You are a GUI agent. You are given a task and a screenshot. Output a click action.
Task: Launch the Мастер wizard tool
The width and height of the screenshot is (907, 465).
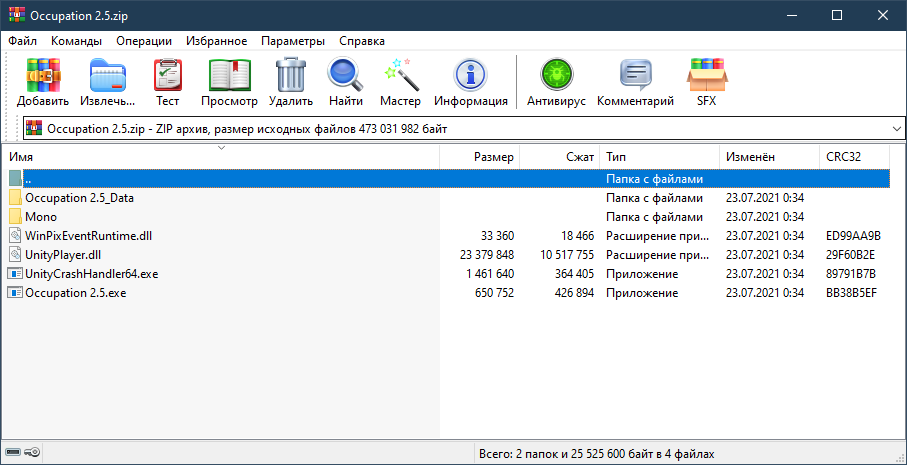tap(400, 76)
